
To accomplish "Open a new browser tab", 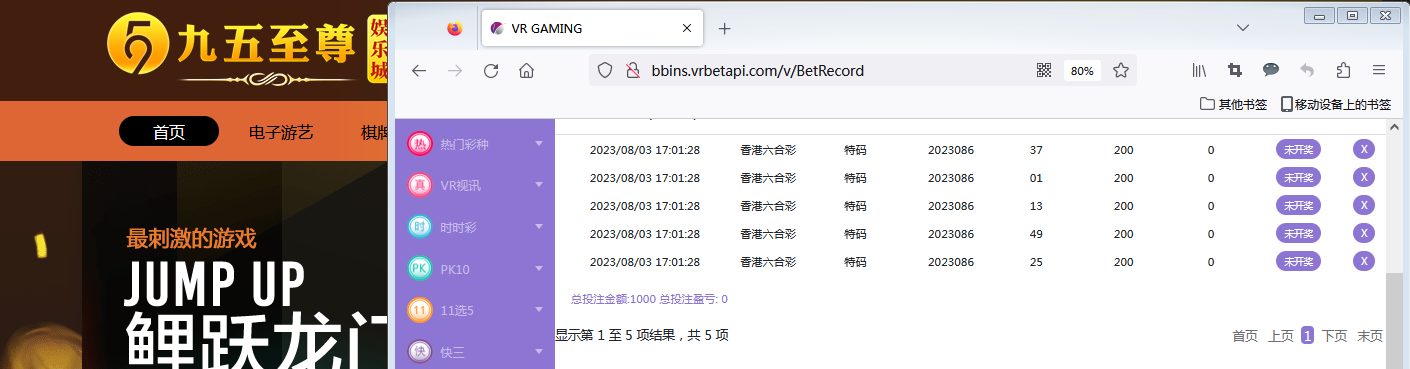I will tap(725, 29).
